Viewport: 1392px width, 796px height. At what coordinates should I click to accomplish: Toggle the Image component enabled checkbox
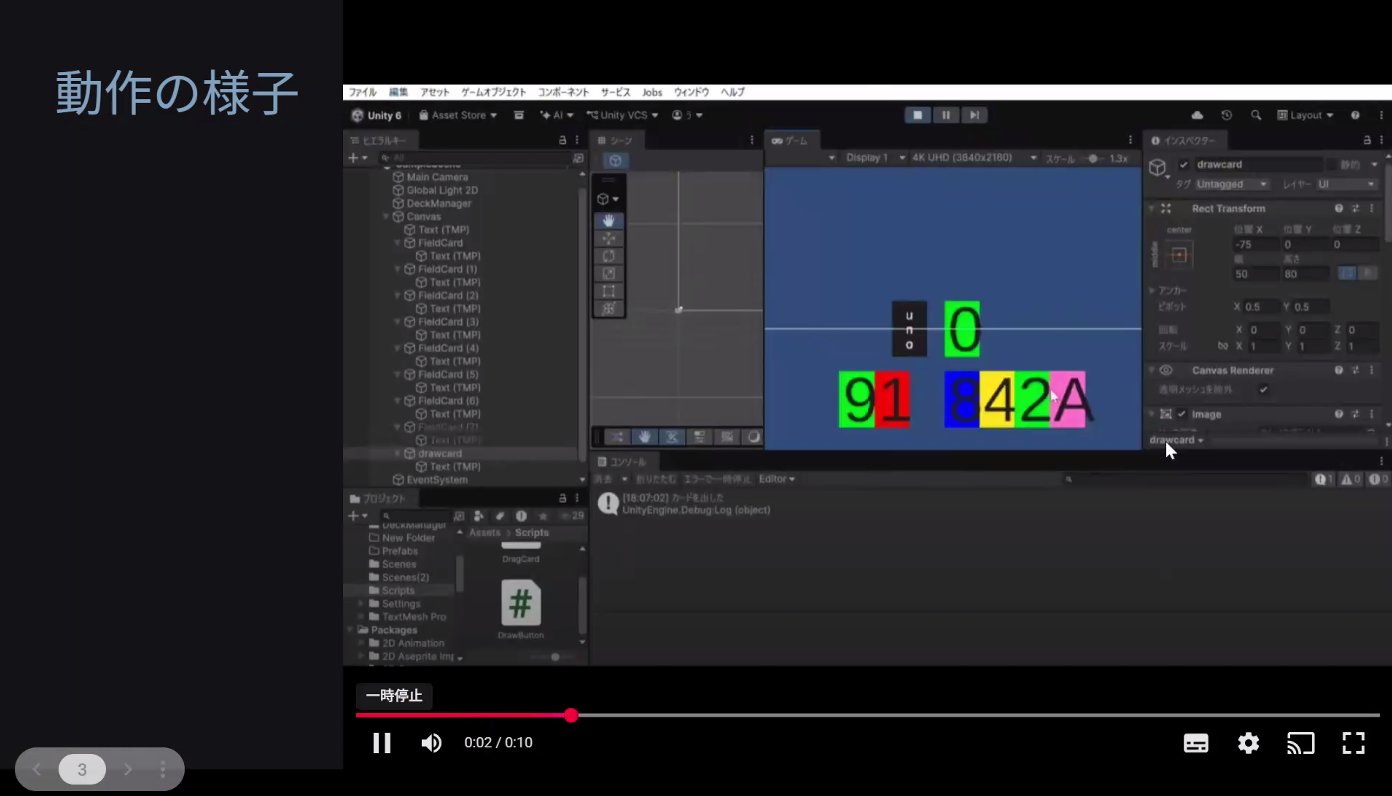pos(1182,414)
